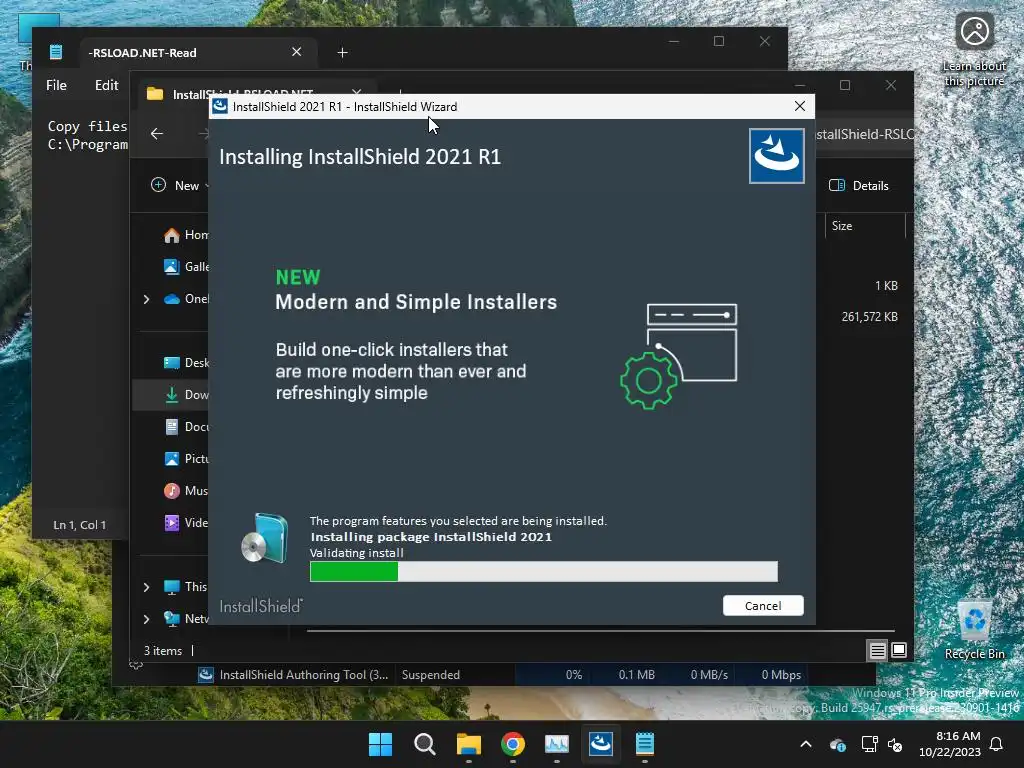Show hidden system tray icons

coord(806,744)
